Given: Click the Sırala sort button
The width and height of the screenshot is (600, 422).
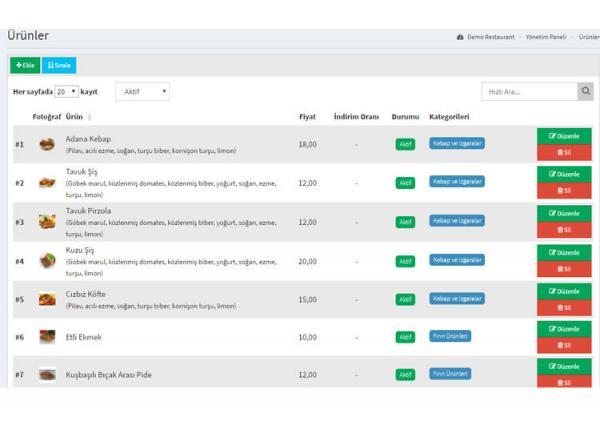Looking at the screenshot, I should tap(59, 65).
